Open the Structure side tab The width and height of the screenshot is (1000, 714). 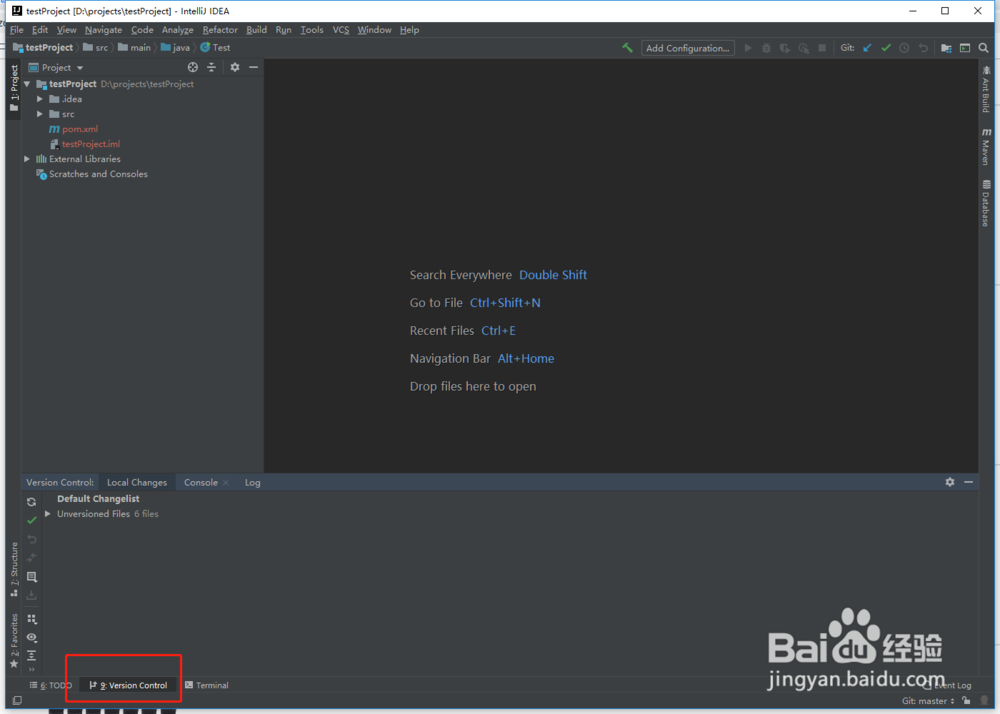tap(14, 570)
